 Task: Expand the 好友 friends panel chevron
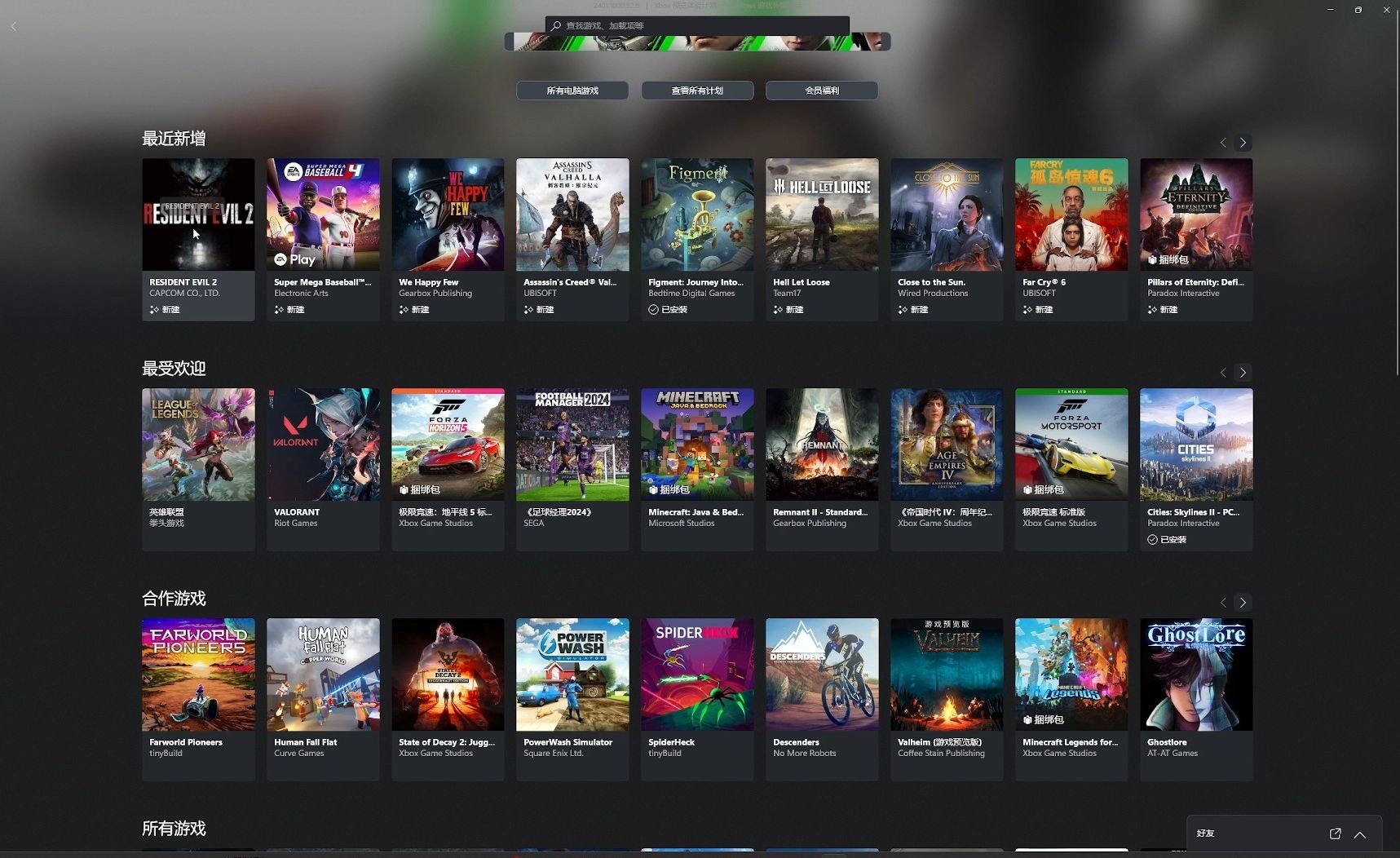1360,834
